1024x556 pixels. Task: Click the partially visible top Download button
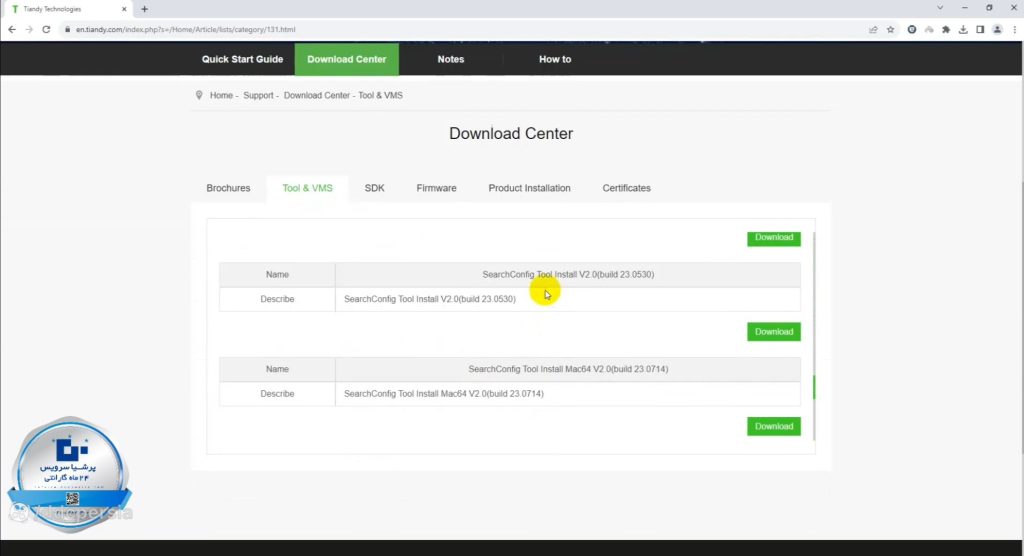(774, 238)
